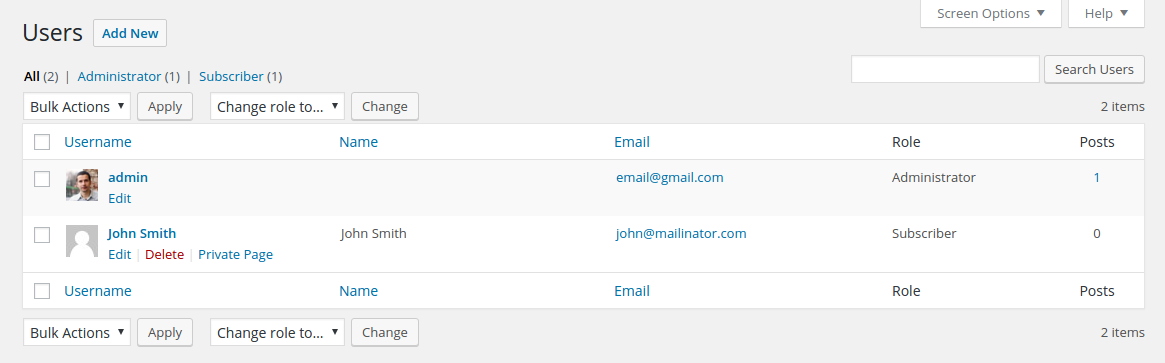Select the John Smith row checkbox
The height and width of the screenshot is (363, 1165).
click(x=42, y=235)
